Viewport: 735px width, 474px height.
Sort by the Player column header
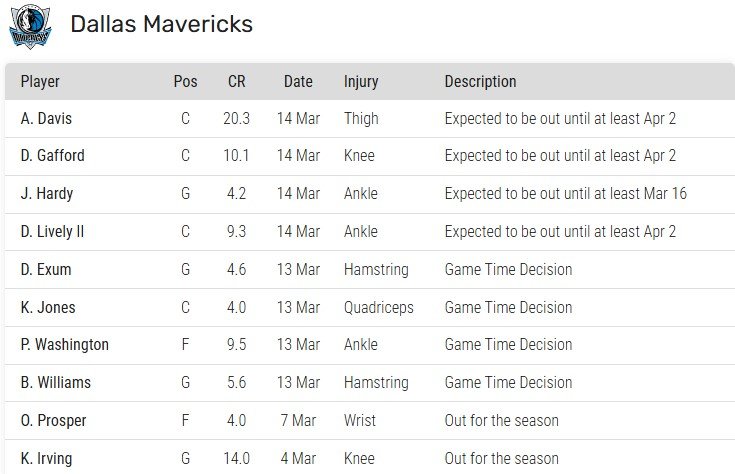point(40,82)
